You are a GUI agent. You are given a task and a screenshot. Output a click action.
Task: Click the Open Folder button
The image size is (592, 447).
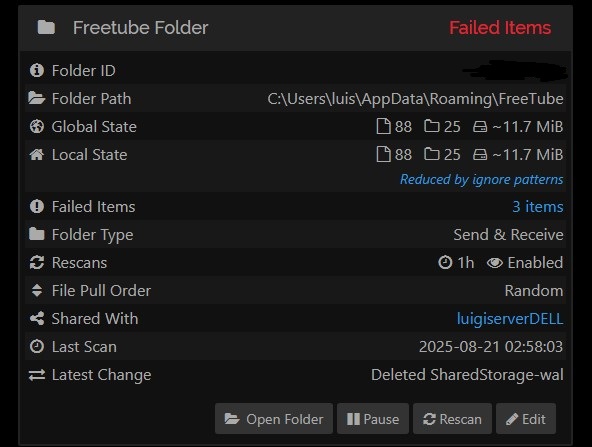click(274, 419)
